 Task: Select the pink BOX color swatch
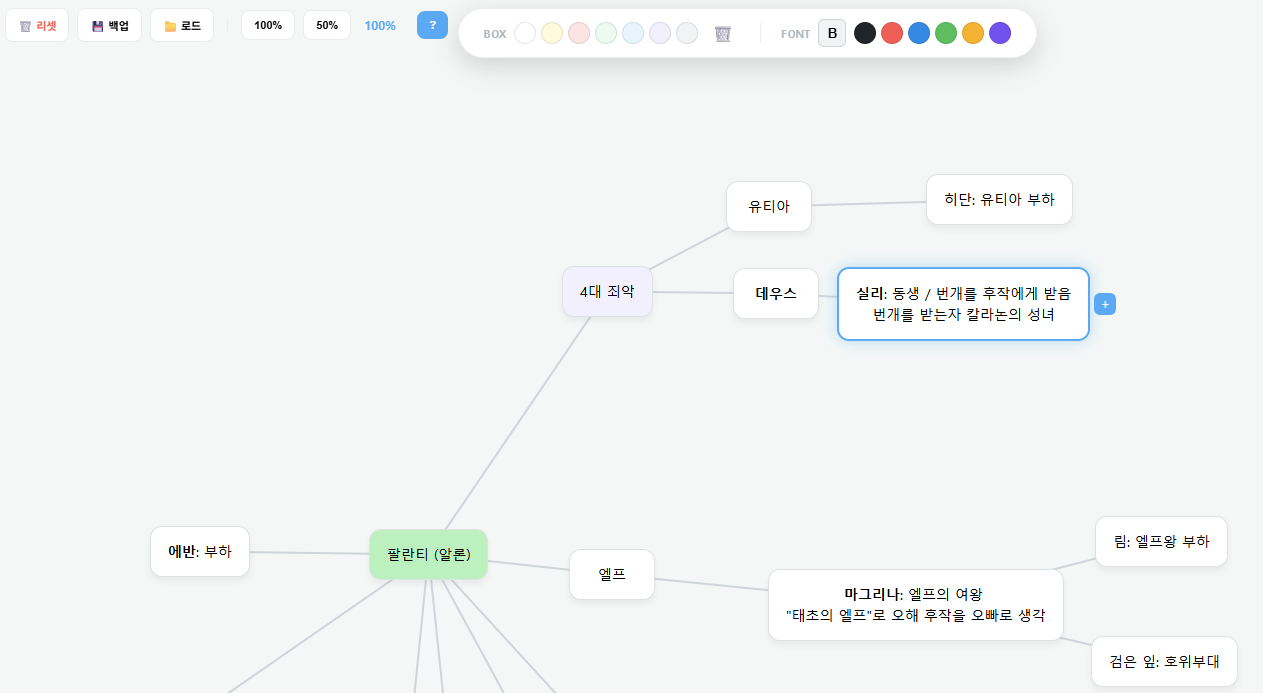[x=579, y=33]
